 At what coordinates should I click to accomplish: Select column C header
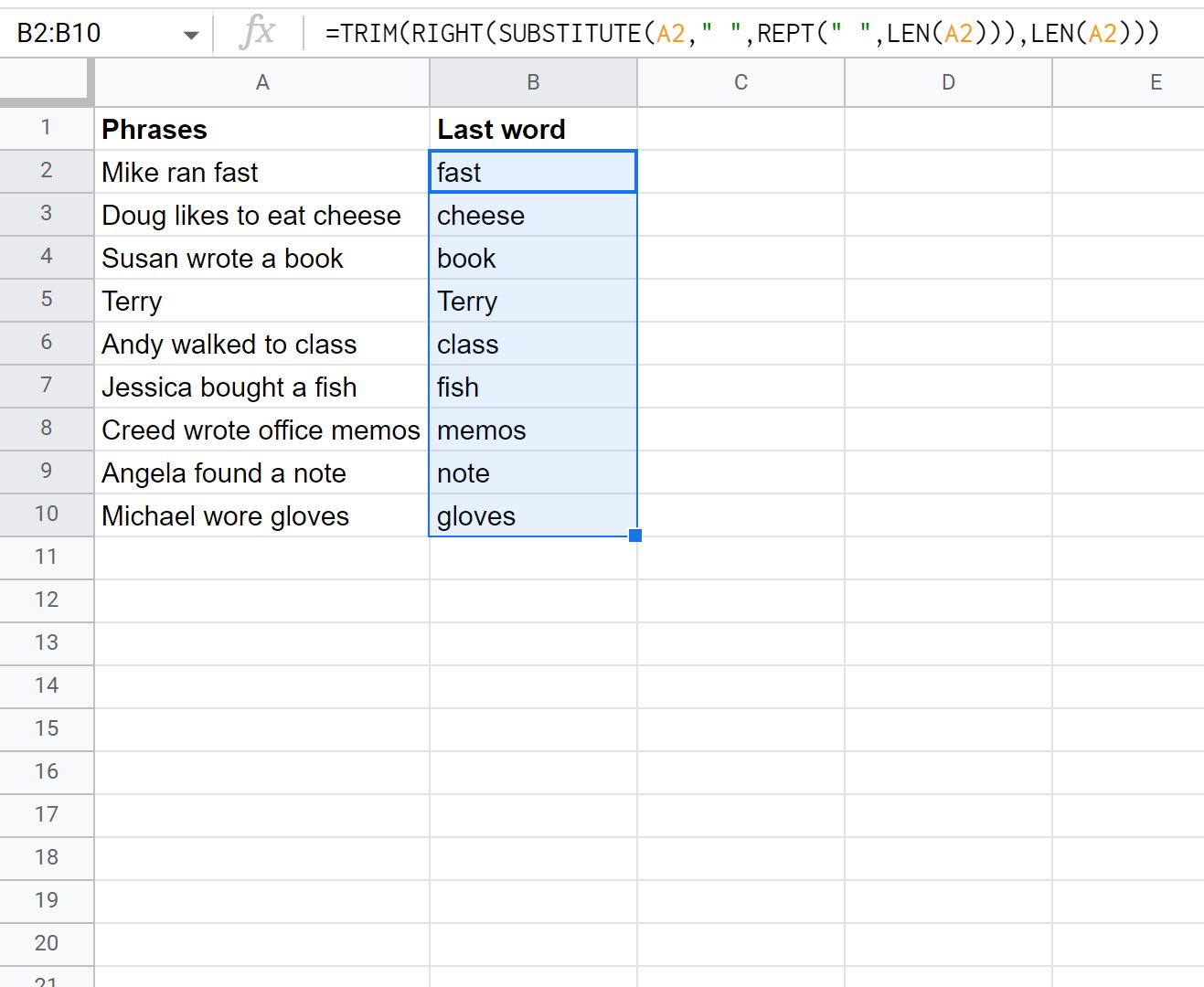(x=741, y=82)
